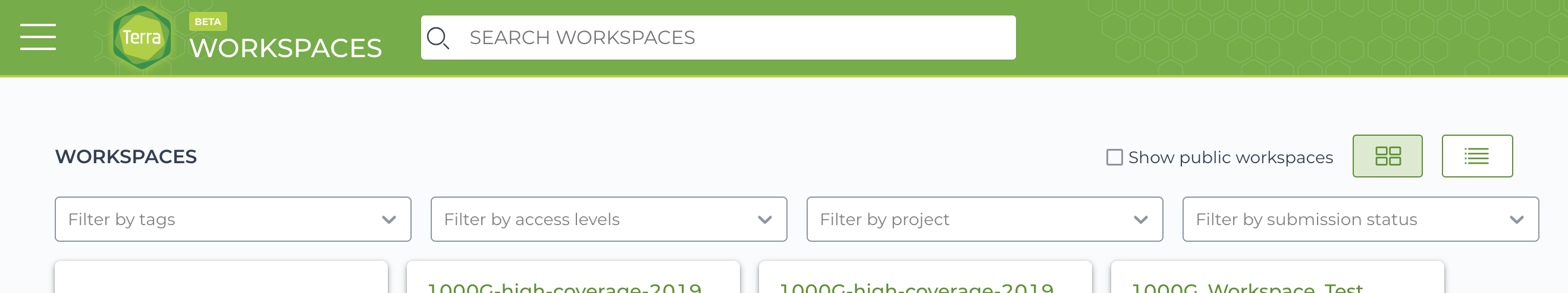Switch to card grid view
This screenshot has height=293, width=1568.
click(1387, 156)
